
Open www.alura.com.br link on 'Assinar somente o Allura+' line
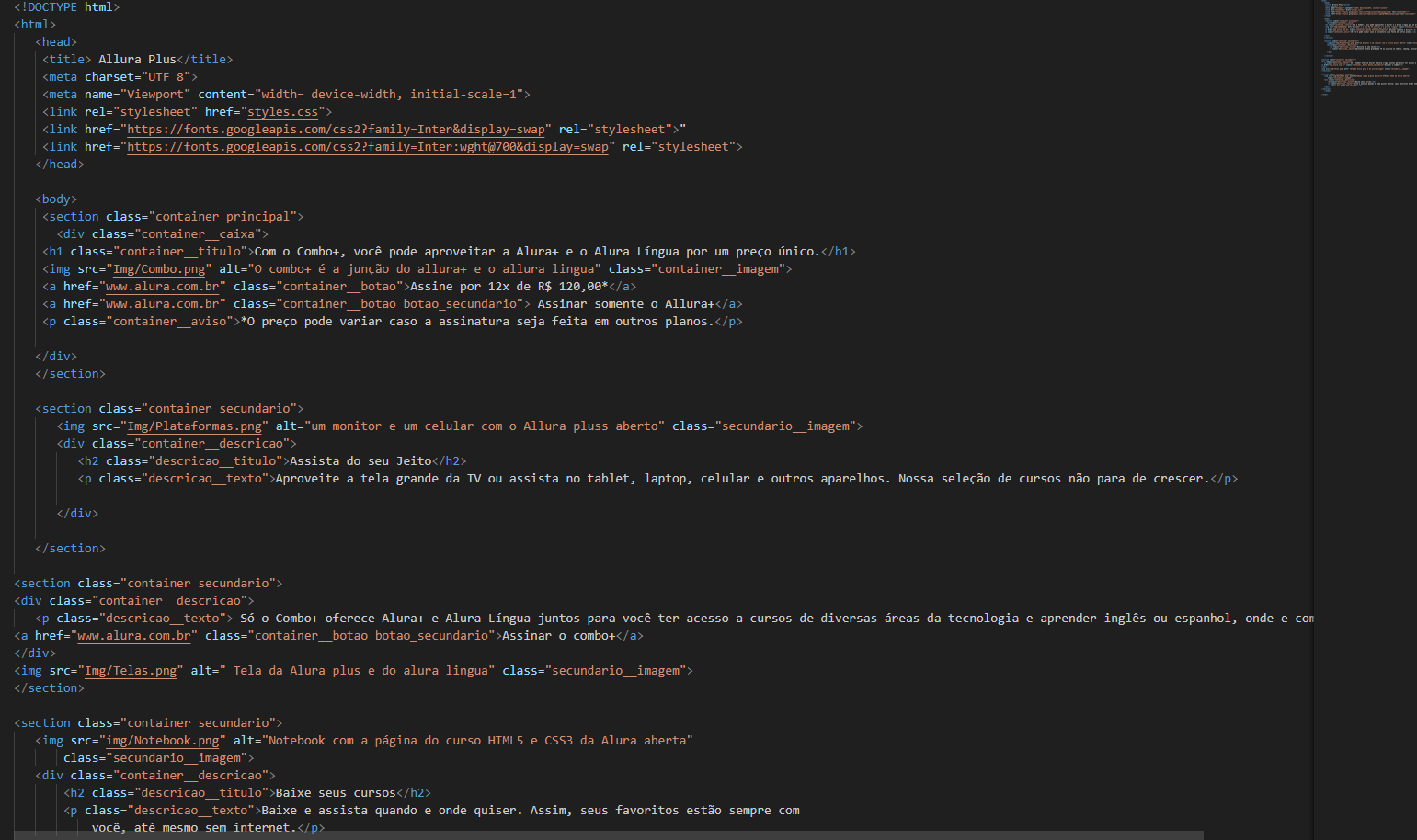163,304
